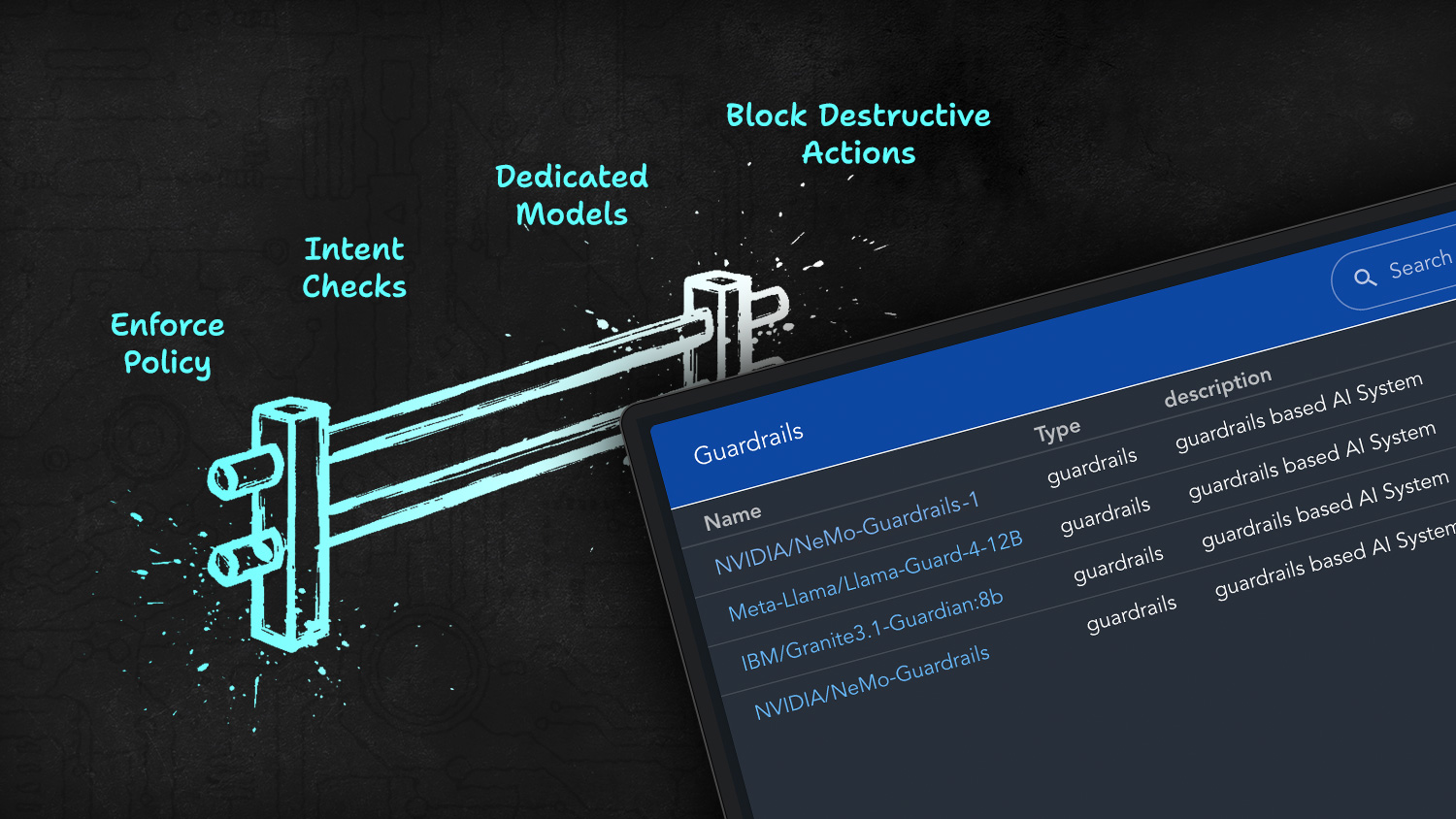The width and height of the screenshot is (1456, 819).
Task: Click the Guardrails panel title
Action: pyautogui.click(x=748, y=442)
